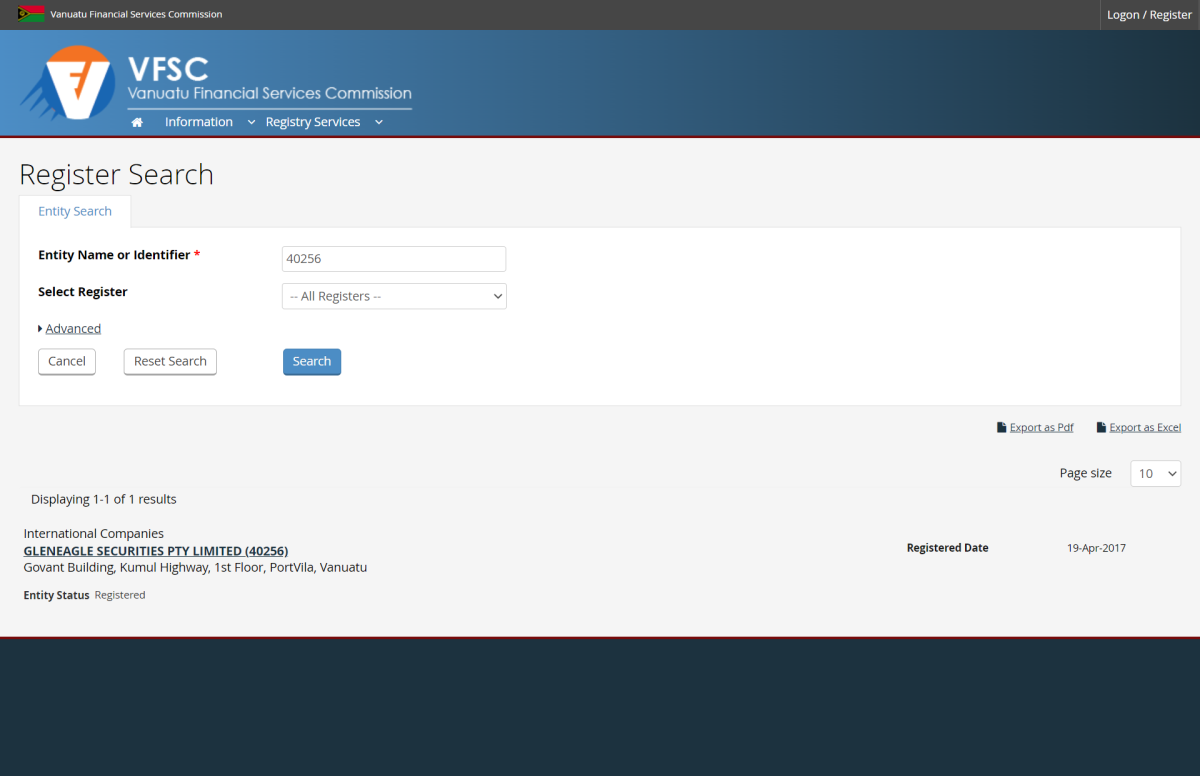Click the Reset Search button

pyautogui.click(x=170, y=361)
